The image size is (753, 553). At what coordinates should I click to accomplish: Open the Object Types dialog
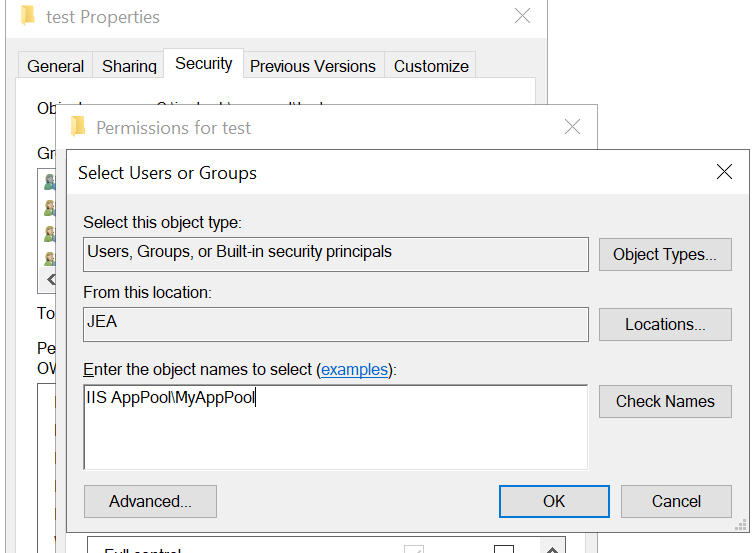tap(665, 254)
